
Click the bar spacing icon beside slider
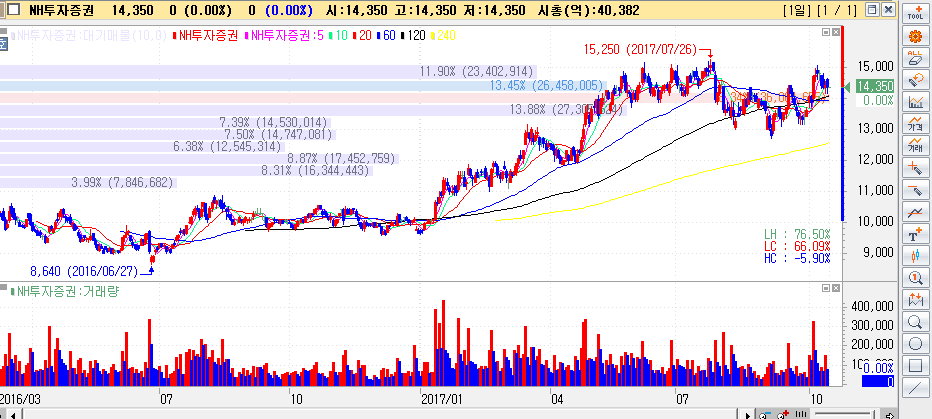(x=801, y=414)
